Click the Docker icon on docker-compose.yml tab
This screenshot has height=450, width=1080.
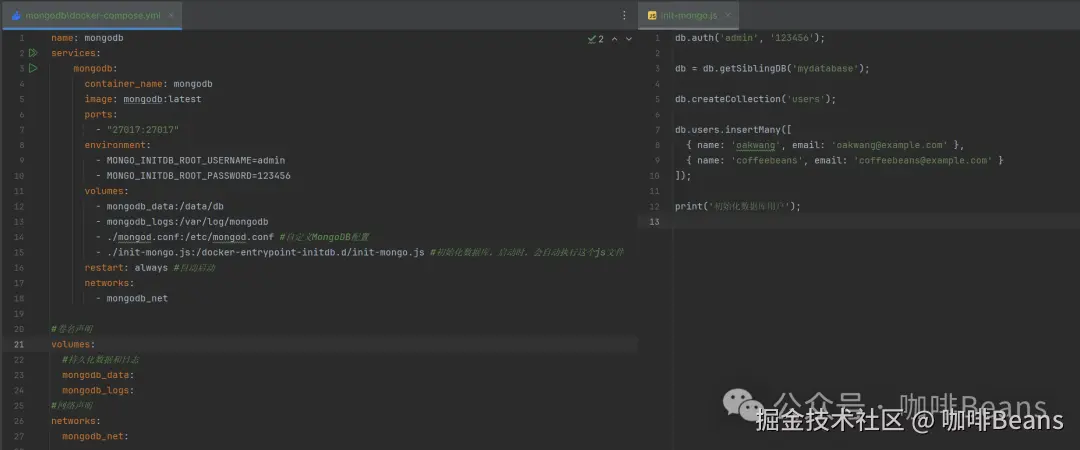pyautogui.click(x=16, y=15)
